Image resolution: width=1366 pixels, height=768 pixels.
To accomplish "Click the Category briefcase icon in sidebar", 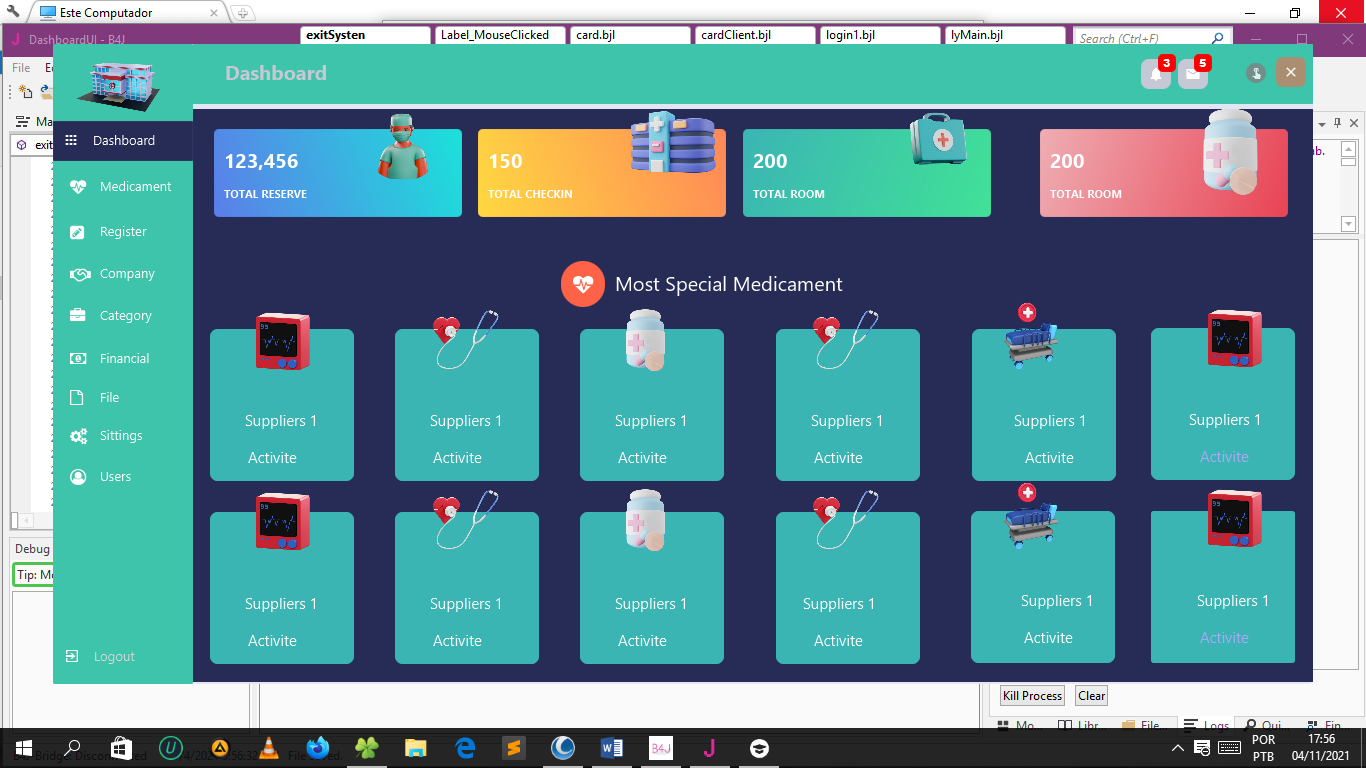I will (78, 316).
